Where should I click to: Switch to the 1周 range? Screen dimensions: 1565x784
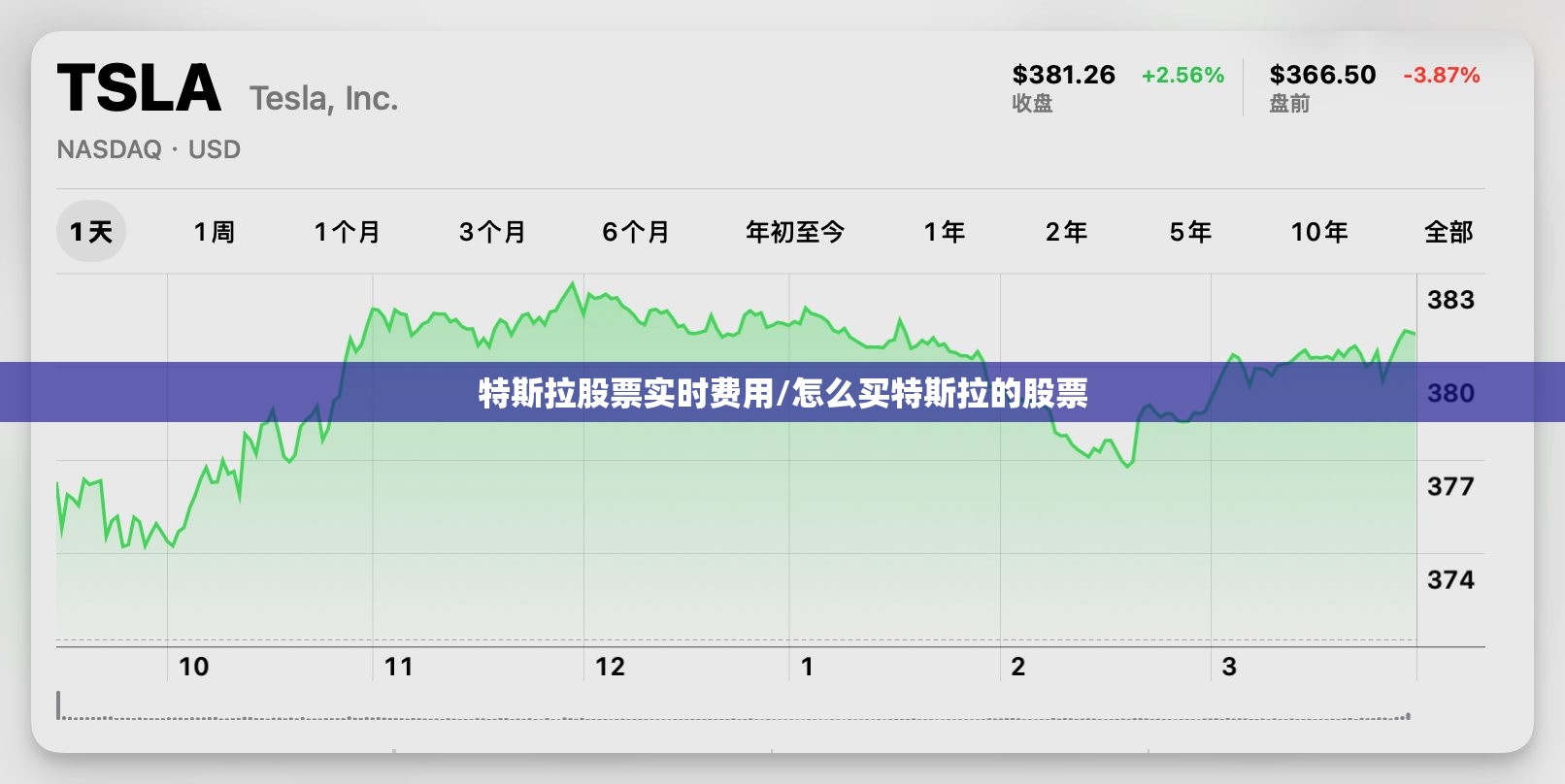tap(215, 232)
